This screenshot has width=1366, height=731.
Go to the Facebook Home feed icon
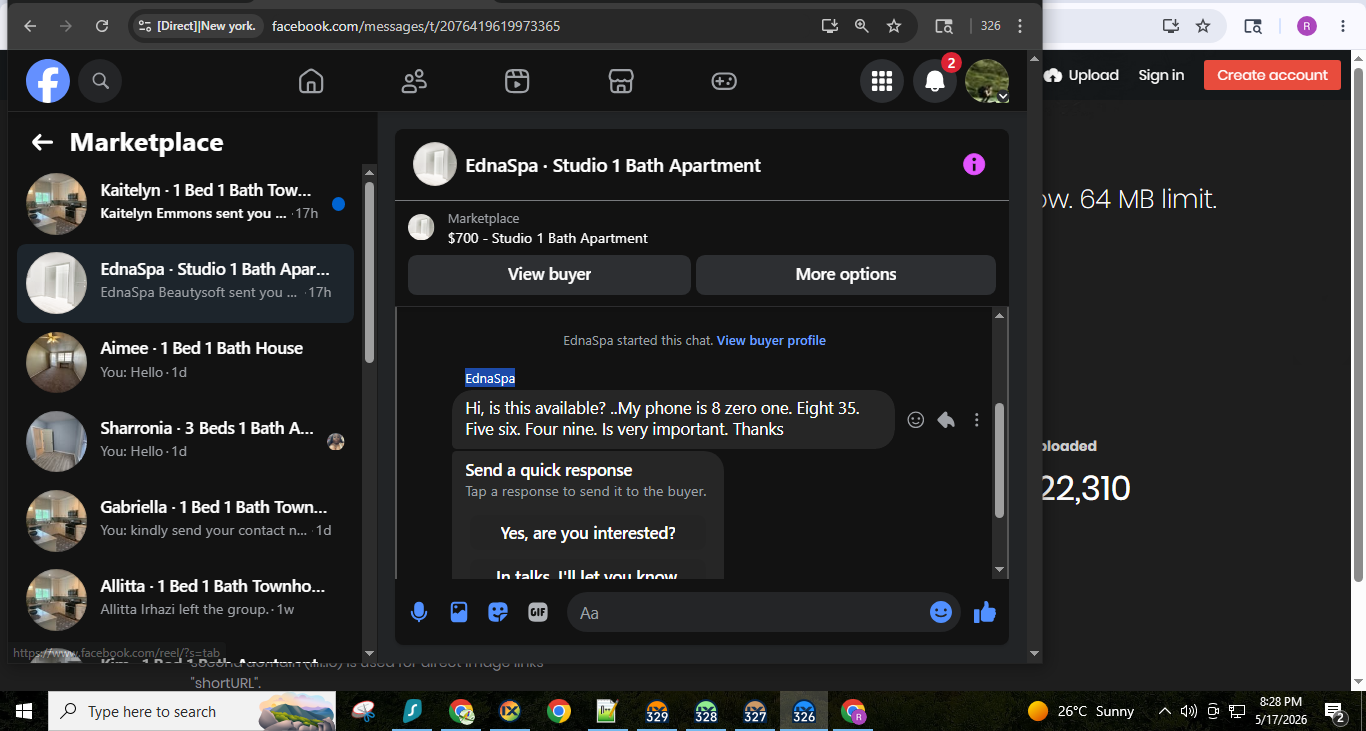(x=311, y=81)
